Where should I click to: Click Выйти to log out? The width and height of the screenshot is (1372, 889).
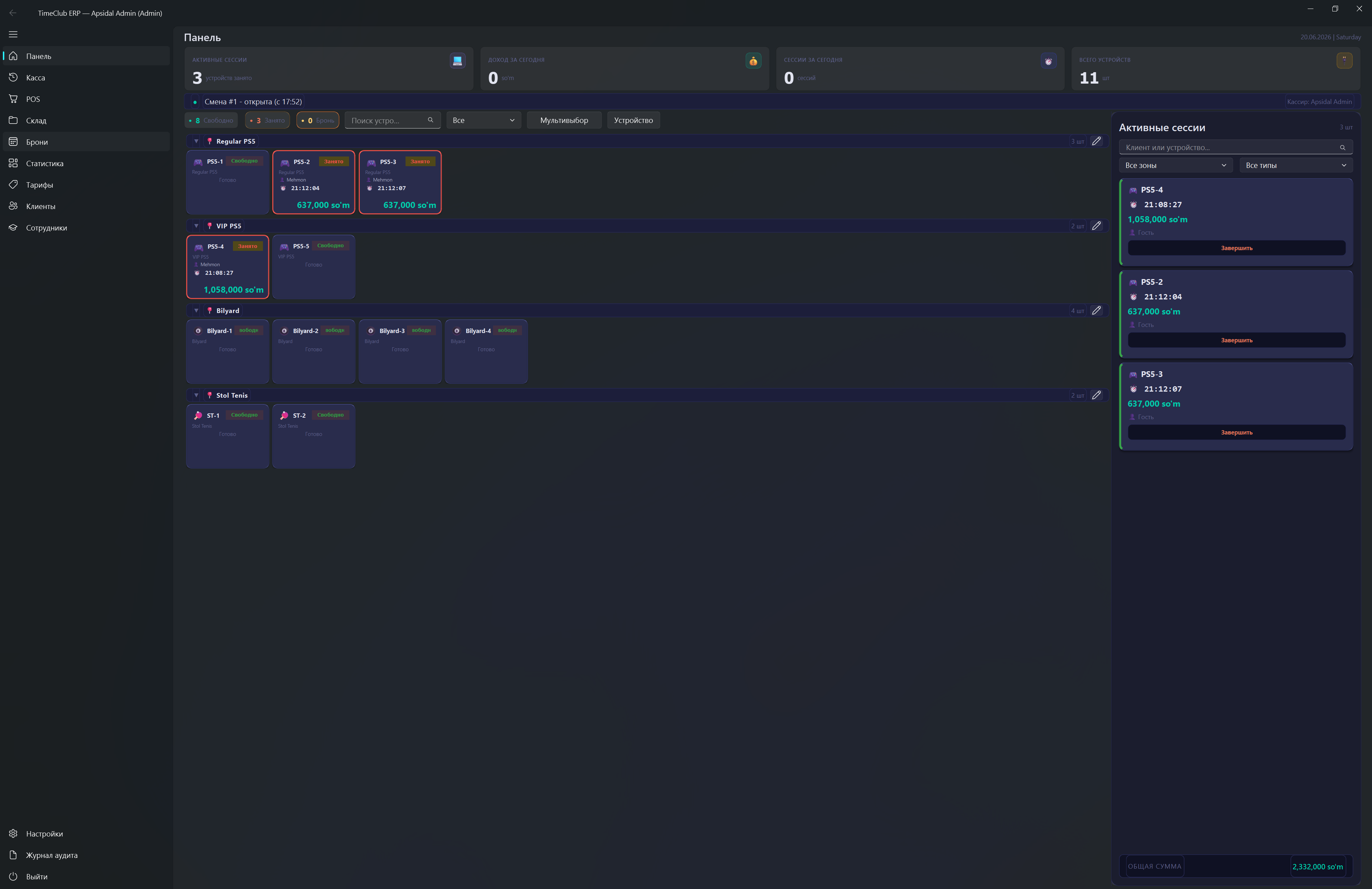pyautogui.click(x=86, y=876)
